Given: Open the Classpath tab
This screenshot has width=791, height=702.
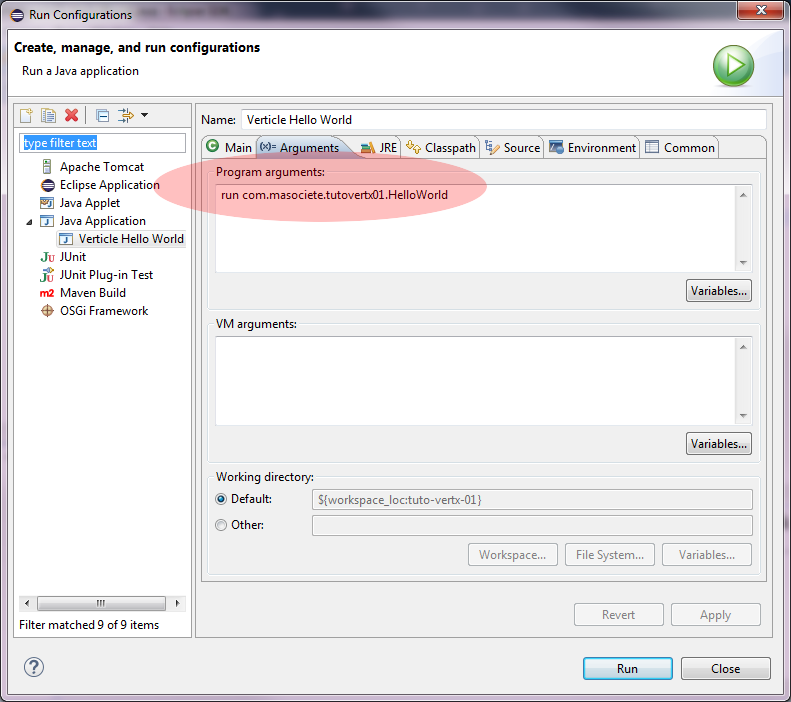Looking at the screenshot, I should (441, 147).
